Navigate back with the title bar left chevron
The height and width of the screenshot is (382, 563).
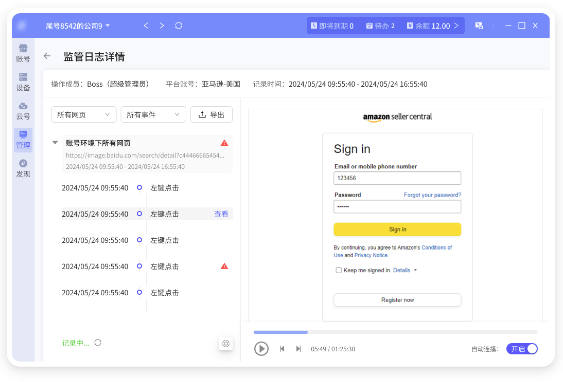click(x=146, y=25)
